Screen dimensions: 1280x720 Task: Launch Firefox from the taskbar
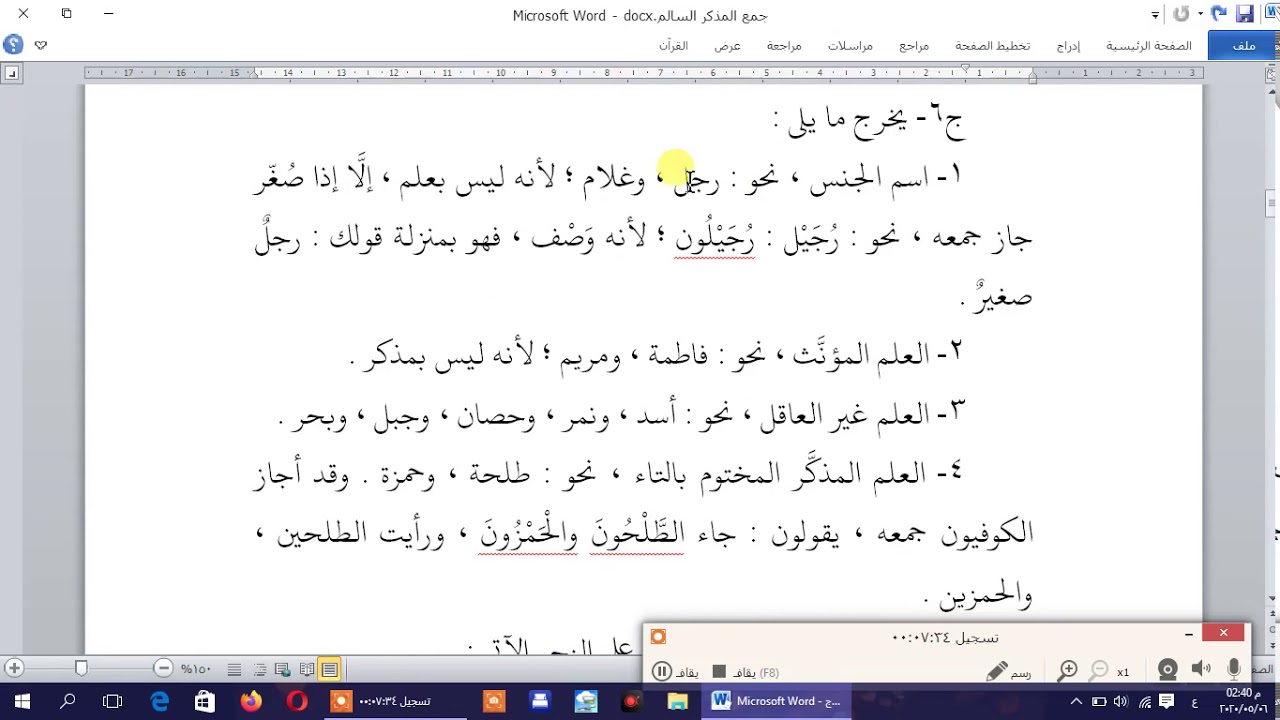coord(251,702)
